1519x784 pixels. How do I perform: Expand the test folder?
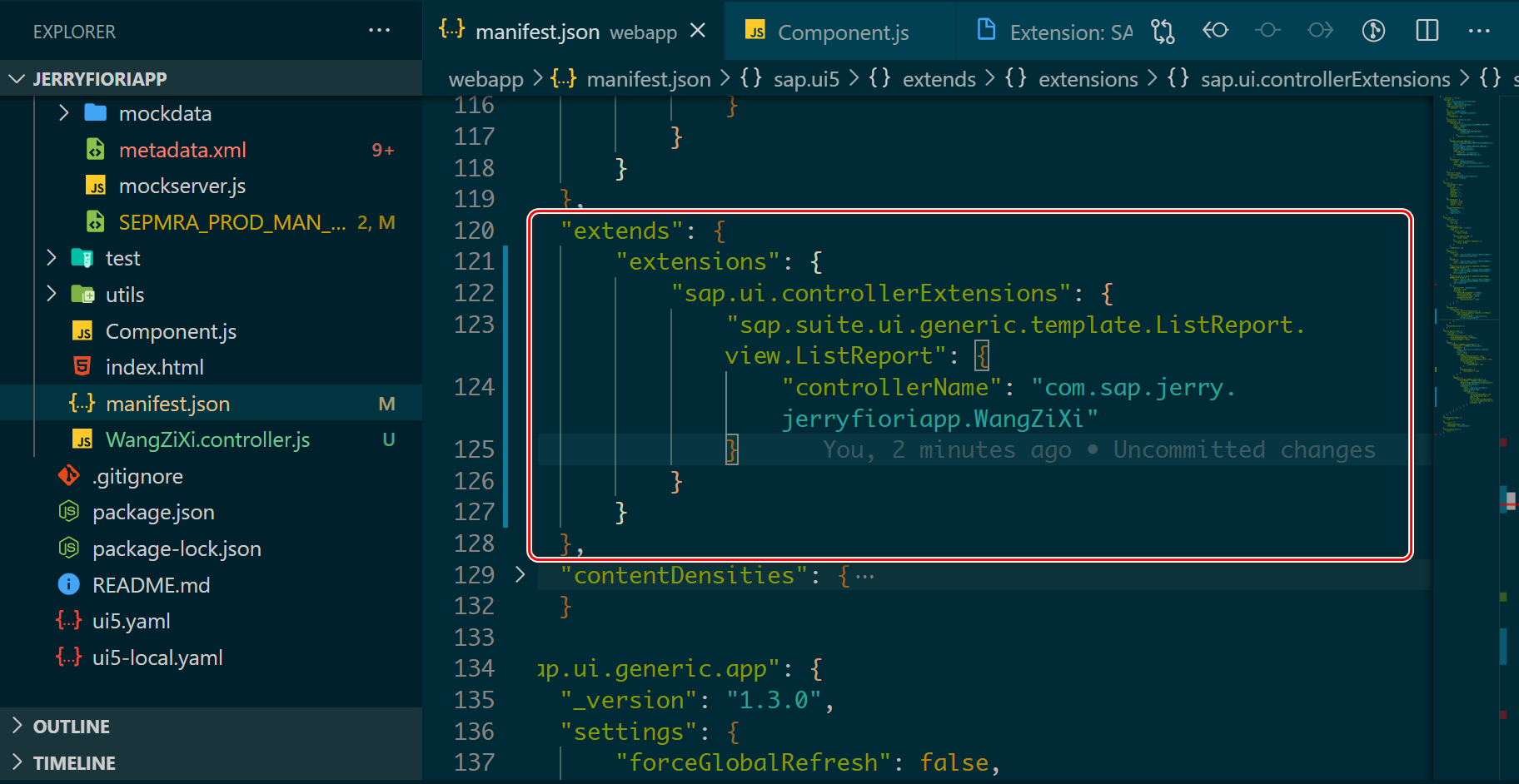tap(52, 258)
